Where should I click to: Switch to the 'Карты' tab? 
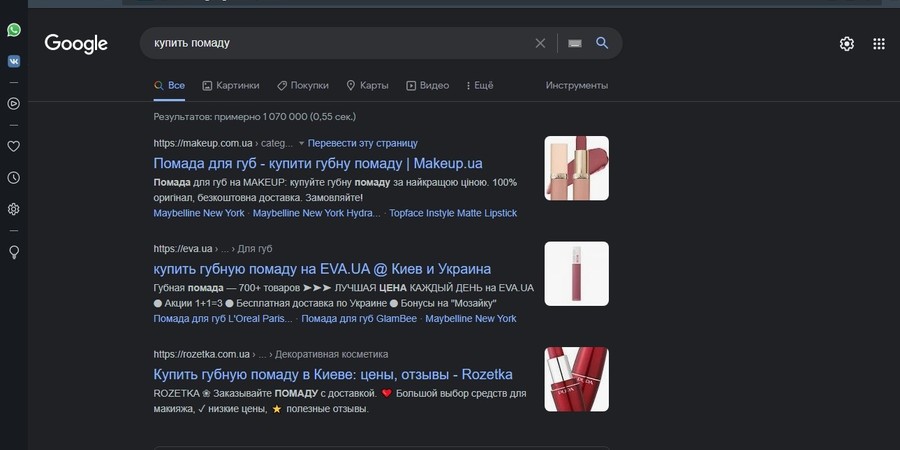click(x=367, y=86)
